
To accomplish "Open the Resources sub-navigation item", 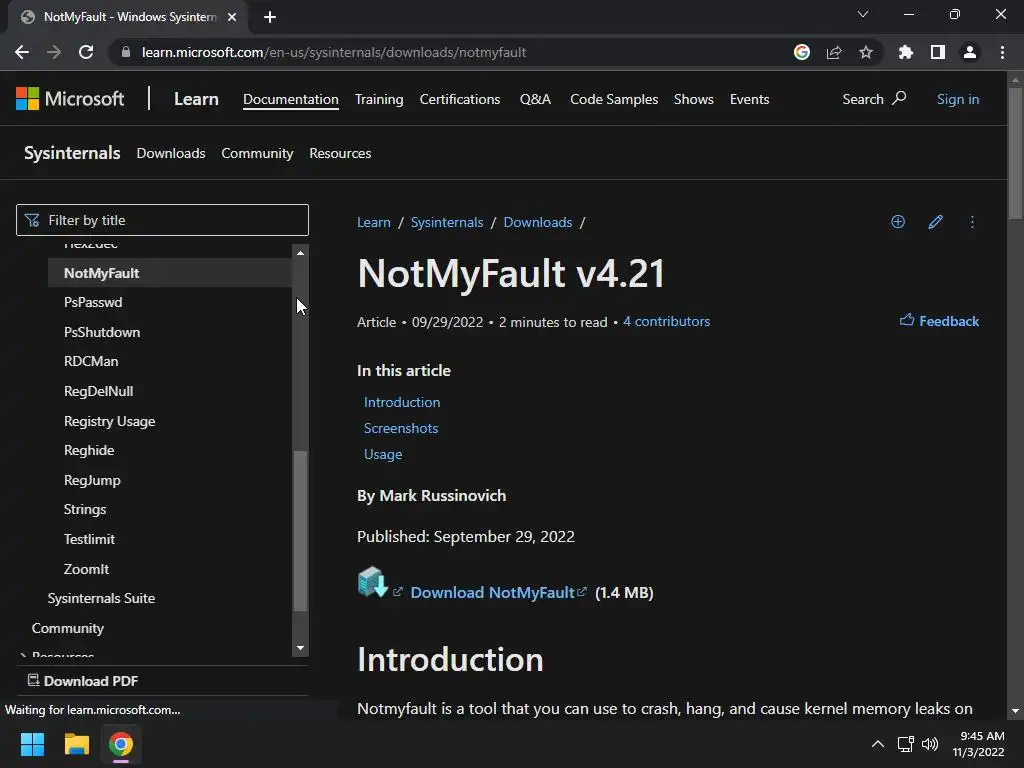I will click(340, 153).
